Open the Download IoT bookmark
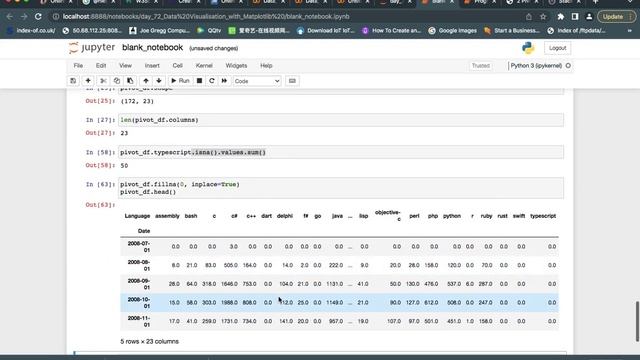 (326, 31)
